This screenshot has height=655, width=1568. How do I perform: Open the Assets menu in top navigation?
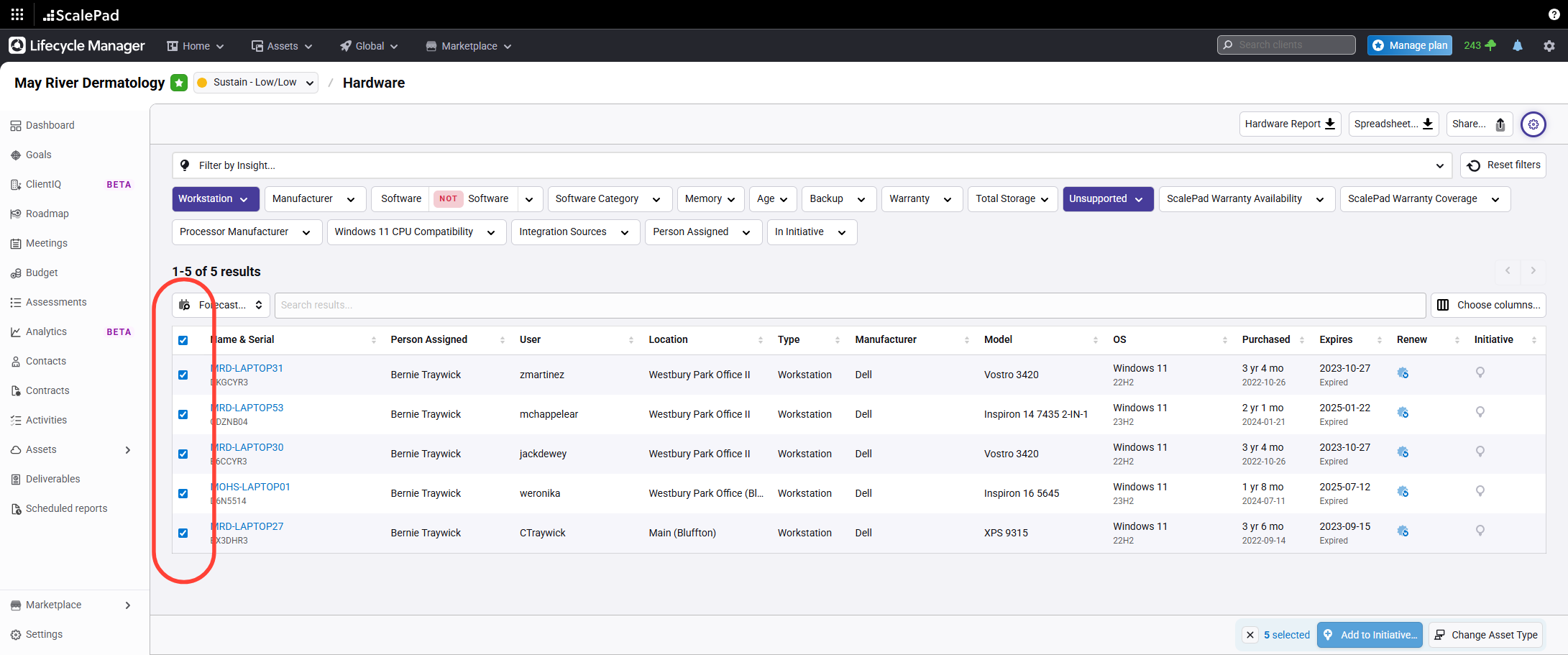click(x=282, y=46)
